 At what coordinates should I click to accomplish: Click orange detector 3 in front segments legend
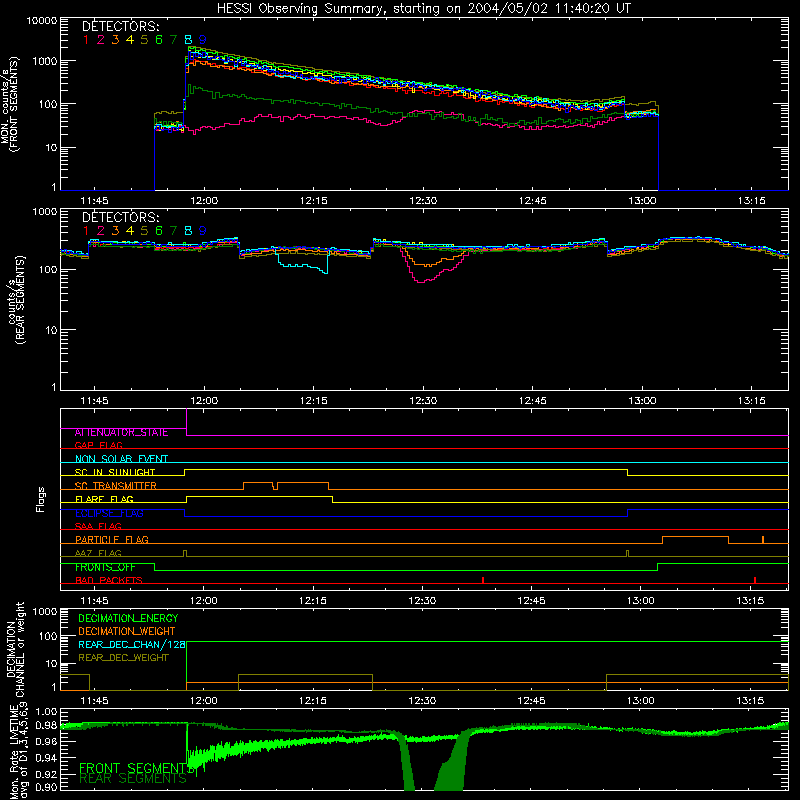click(115, 39)
